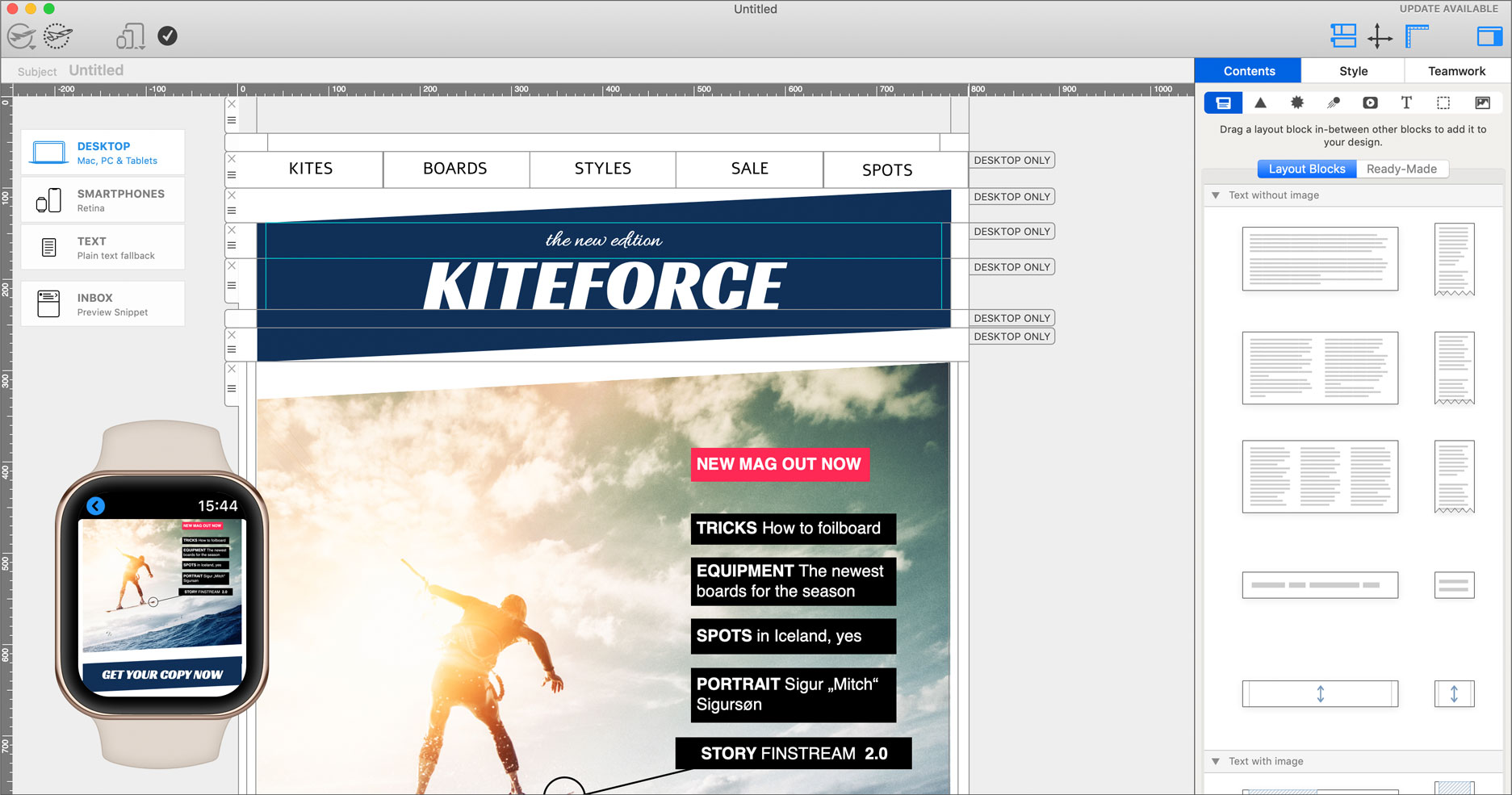This screenshot has height=795, width=1512.
Task: Click the topmost block menu handle
Action: (232, 120)
